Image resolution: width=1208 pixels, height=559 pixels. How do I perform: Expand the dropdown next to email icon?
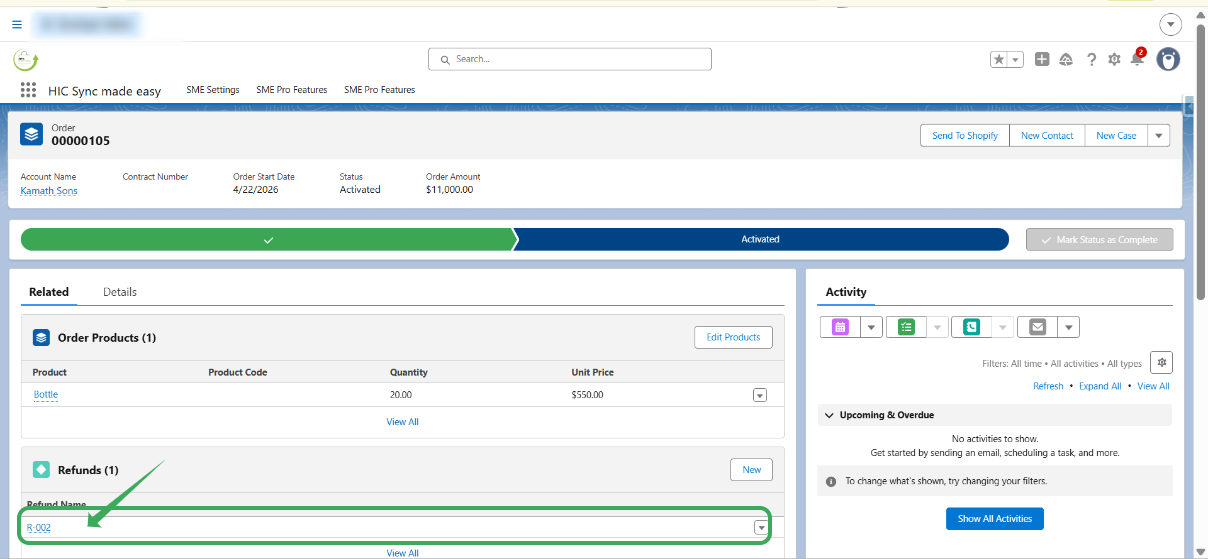tap(1068, 327)
